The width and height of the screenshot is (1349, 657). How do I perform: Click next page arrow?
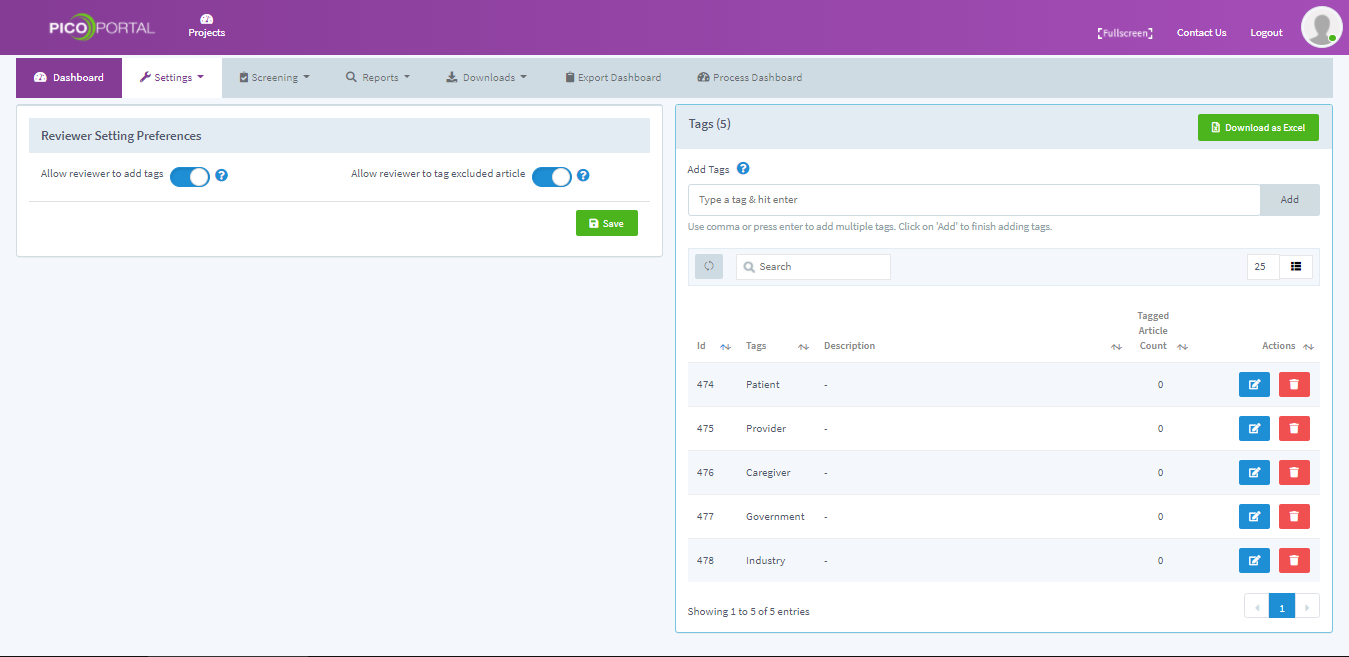pyautogui.click(x=1307, y=606)
